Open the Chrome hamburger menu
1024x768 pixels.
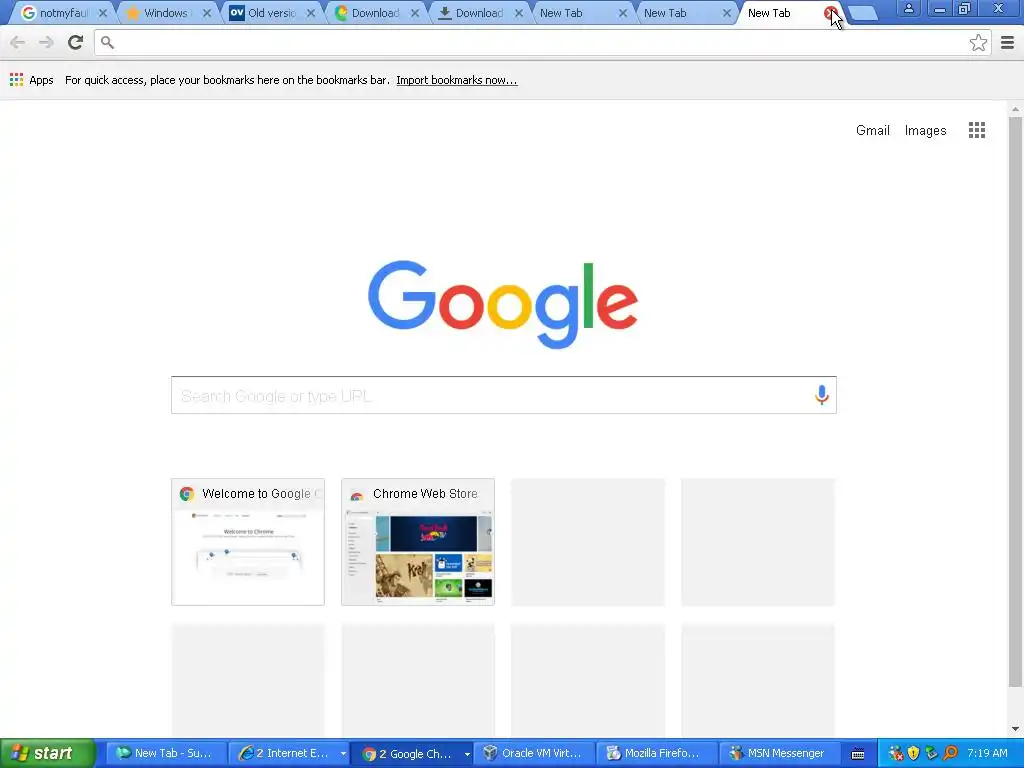click(1008, 43)
